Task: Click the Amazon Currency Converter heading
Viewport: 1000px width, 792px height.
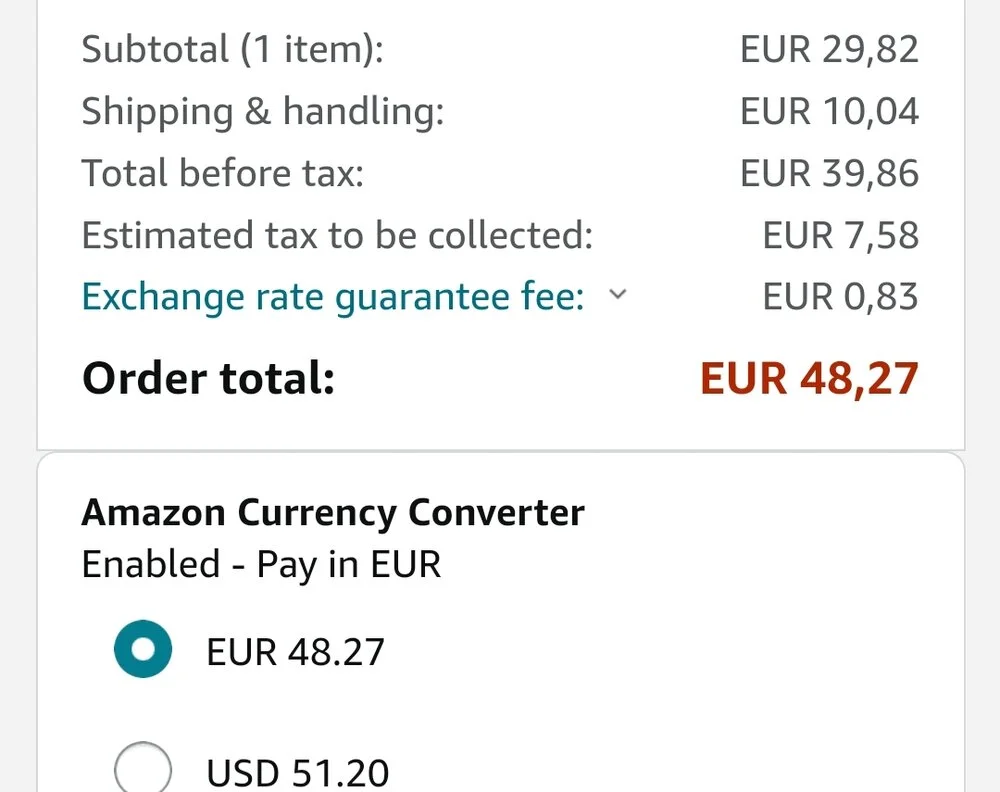Action: (x=332, y=512)
